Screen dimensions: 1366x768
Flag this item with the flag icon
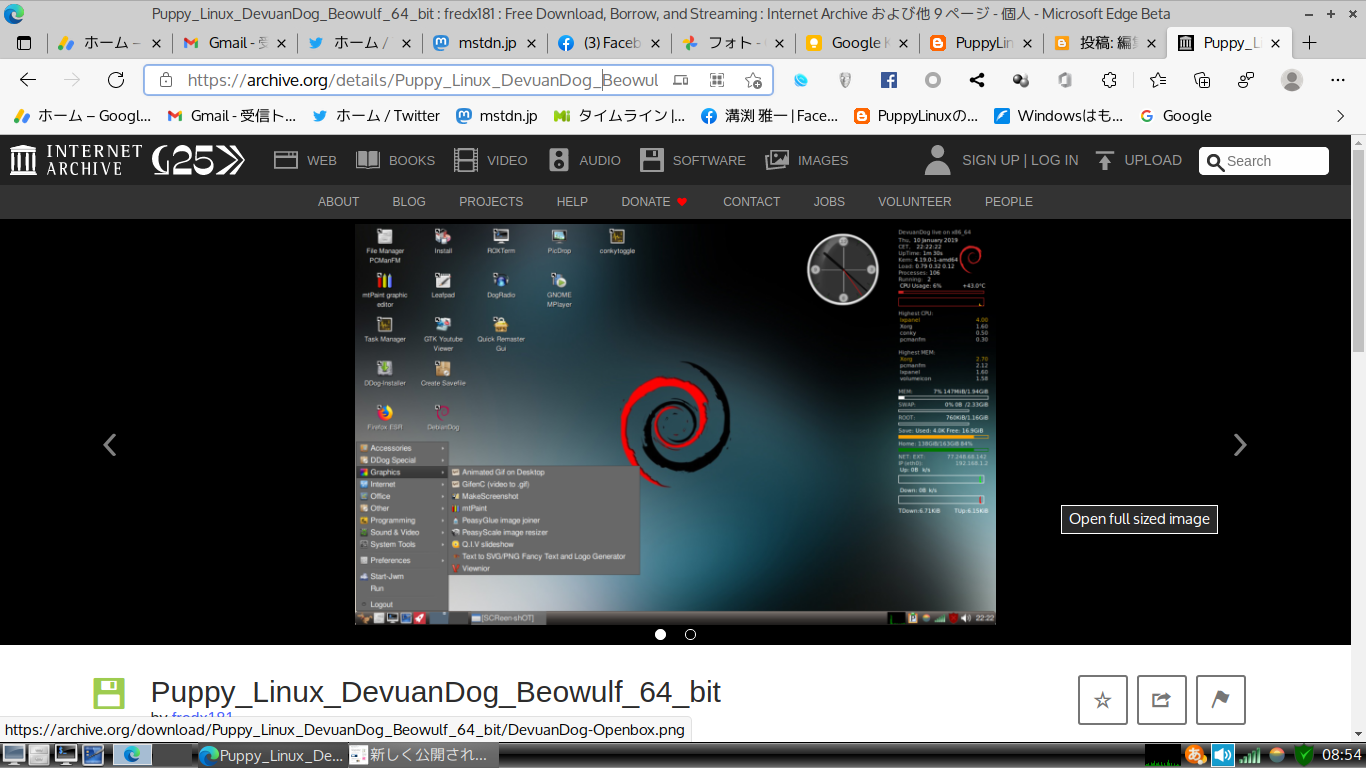(x=1220, y=700)
